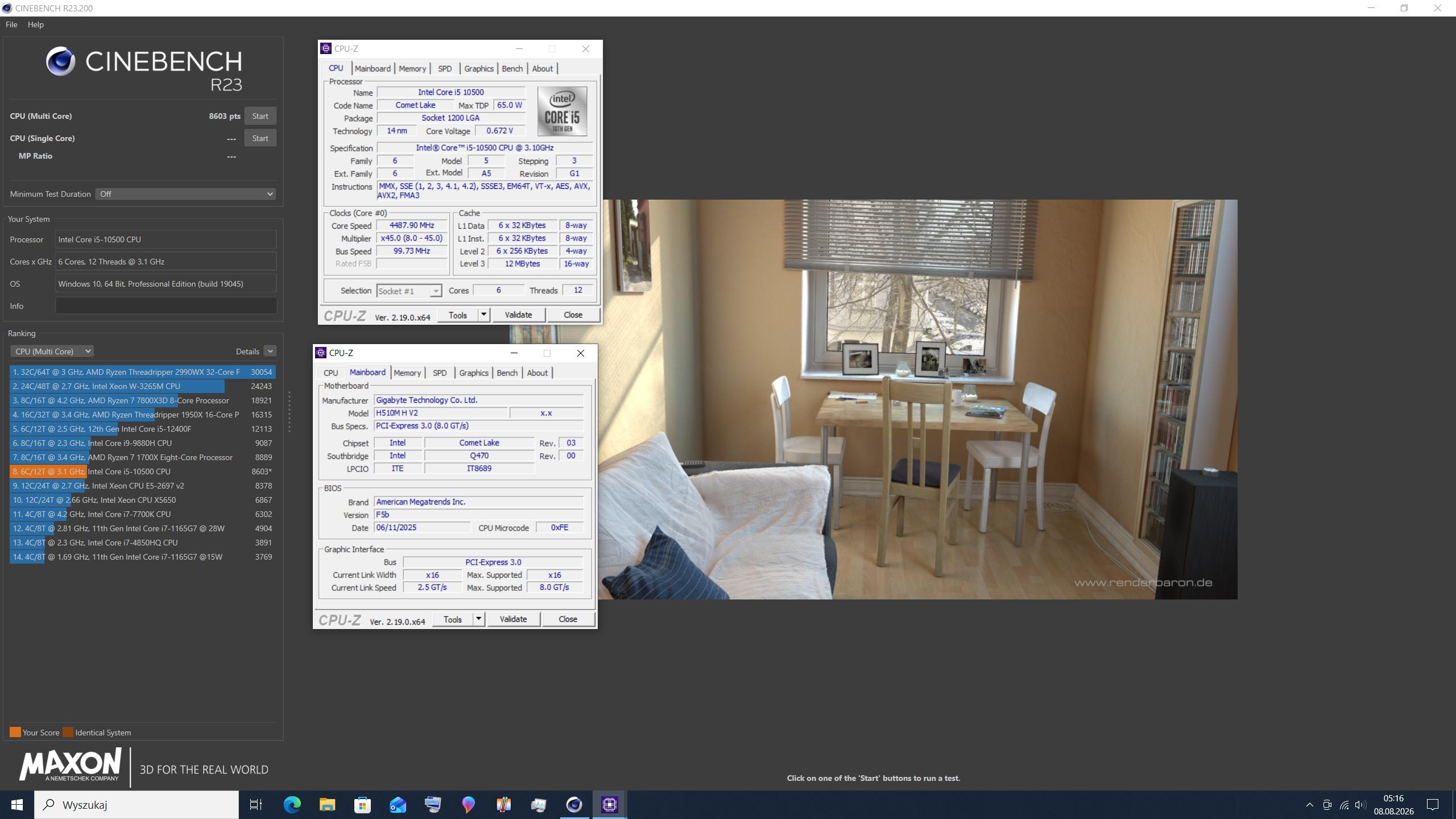Click the CPU-Z icon in the lower window's title bar
Screen dimensions: 1456x819
tap(321, 353)
